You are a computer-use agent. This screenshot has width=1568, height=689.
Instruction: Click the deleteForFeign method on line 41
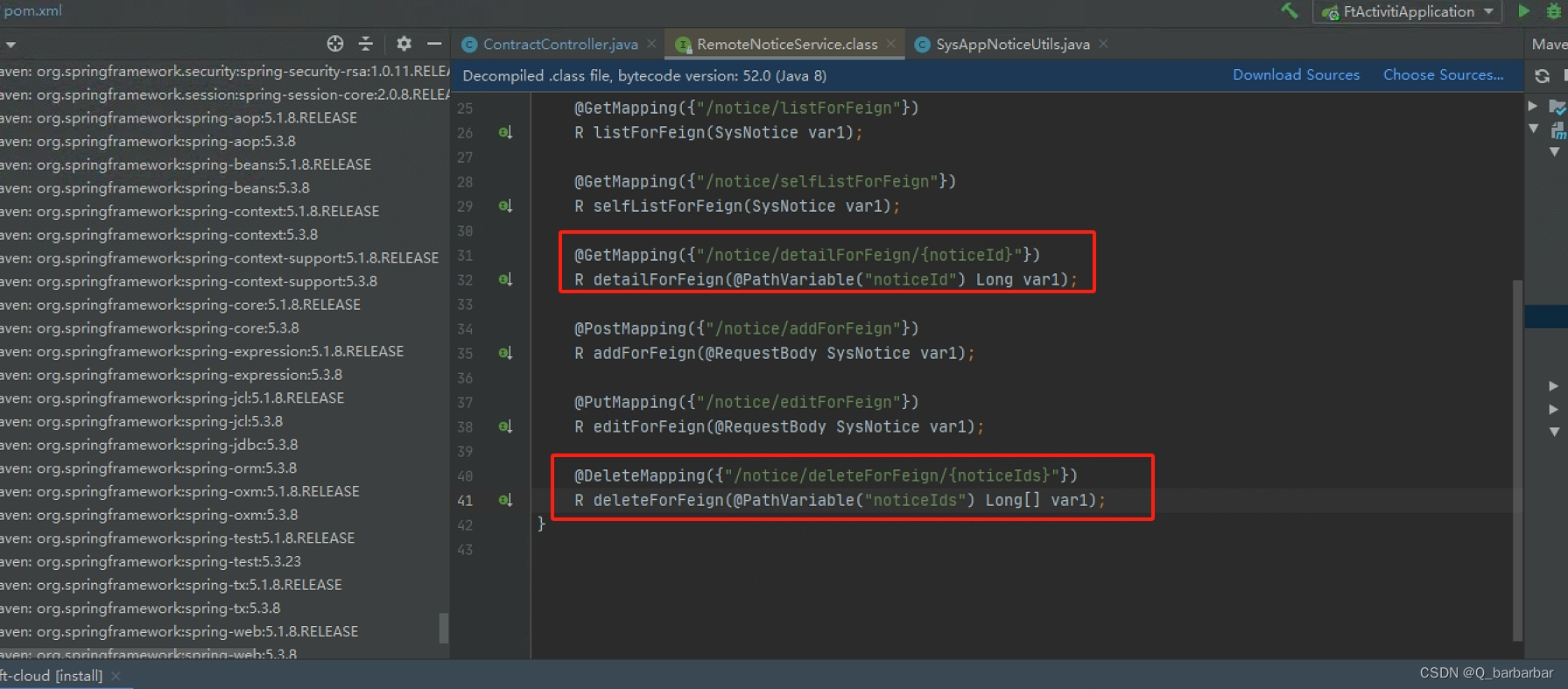pos(657,500)
